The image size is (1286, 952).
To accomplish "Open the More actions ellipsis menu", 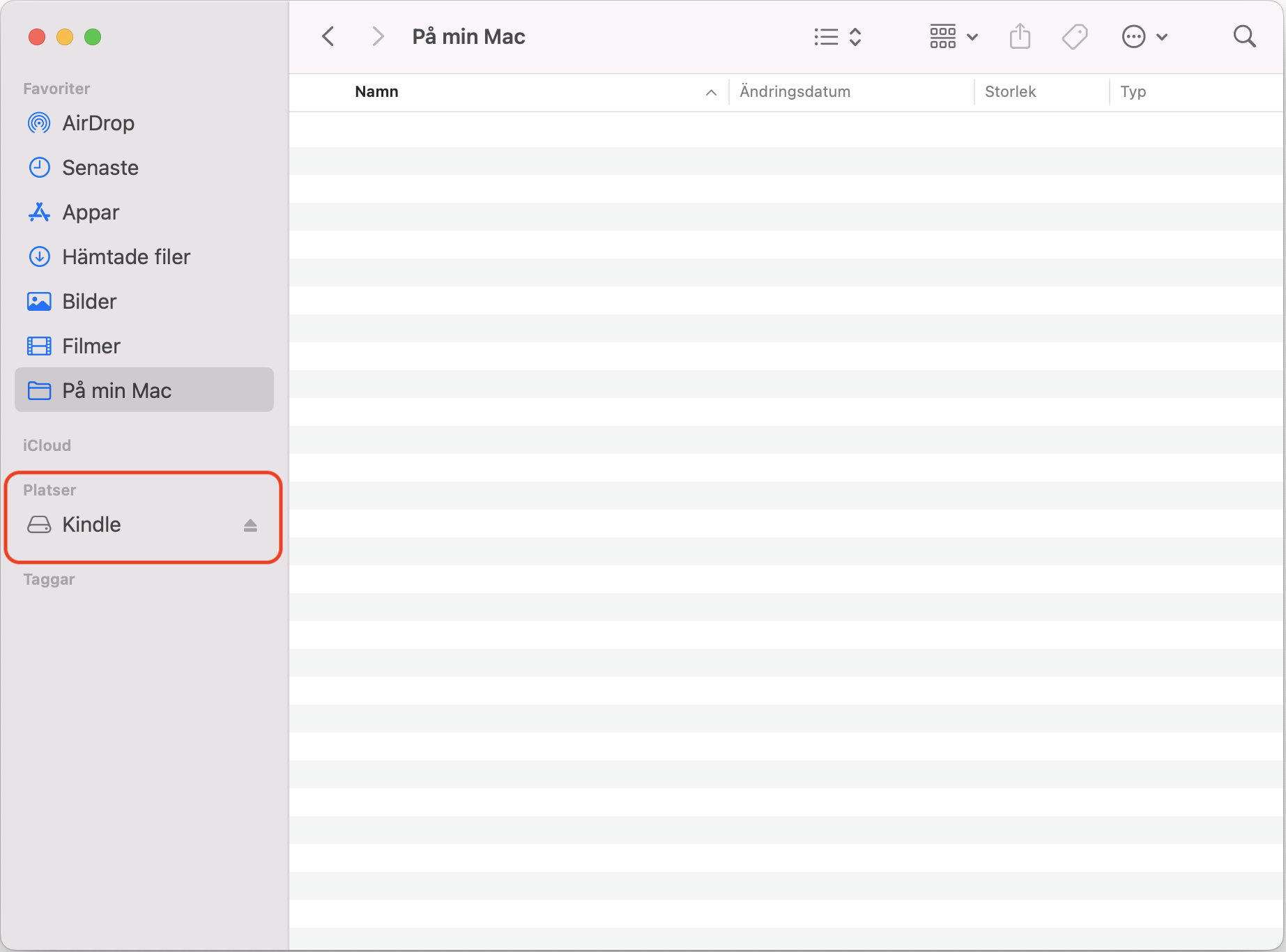I will (x=1145, y=37).
